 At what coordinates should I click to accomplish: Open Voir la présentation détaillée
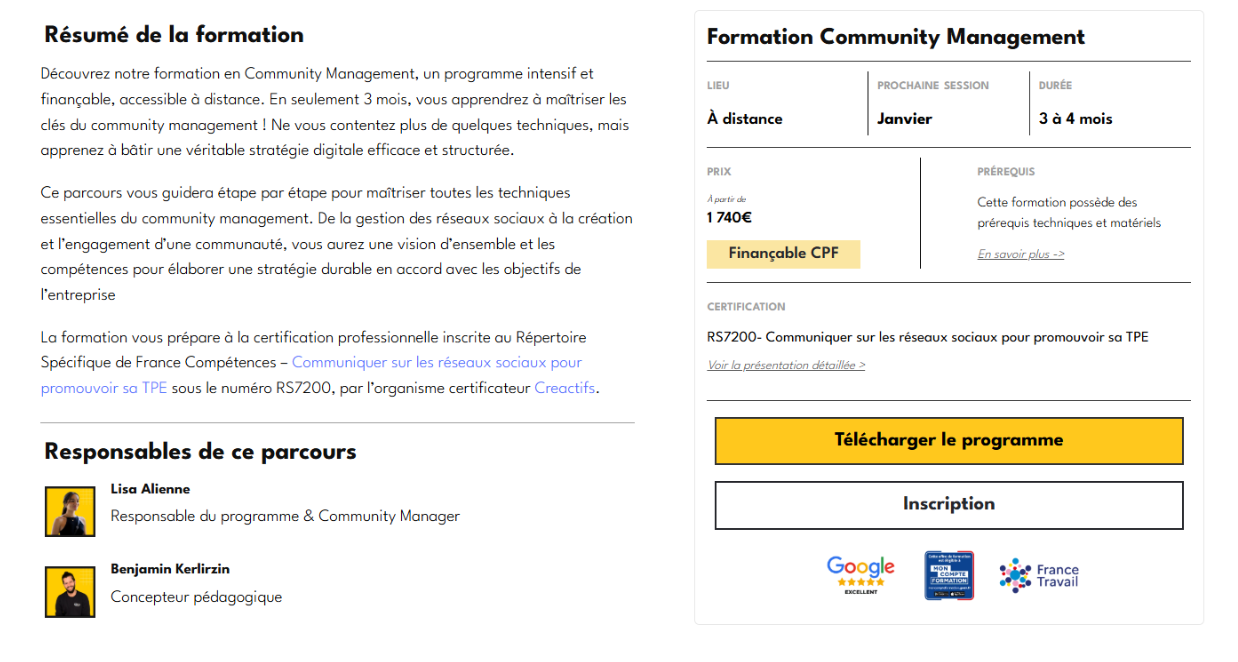786,365
